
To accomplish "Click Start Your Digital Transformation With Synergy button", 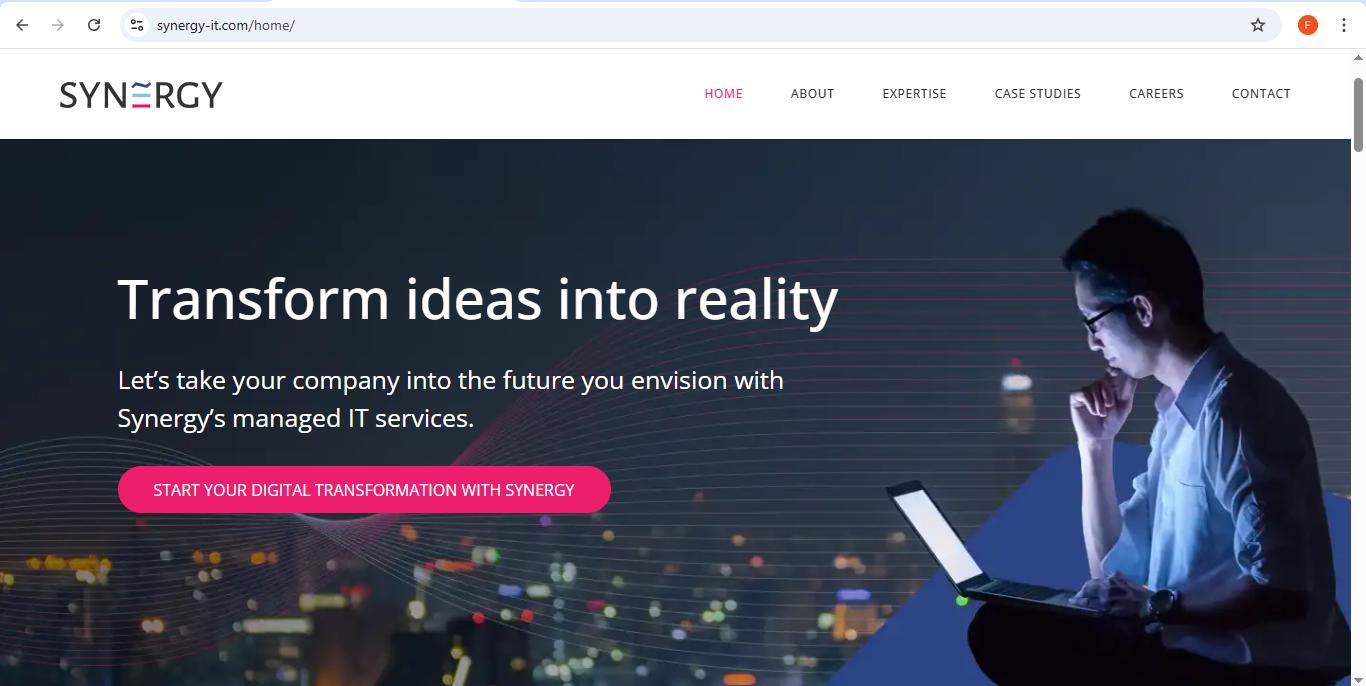I will point(364,490).
